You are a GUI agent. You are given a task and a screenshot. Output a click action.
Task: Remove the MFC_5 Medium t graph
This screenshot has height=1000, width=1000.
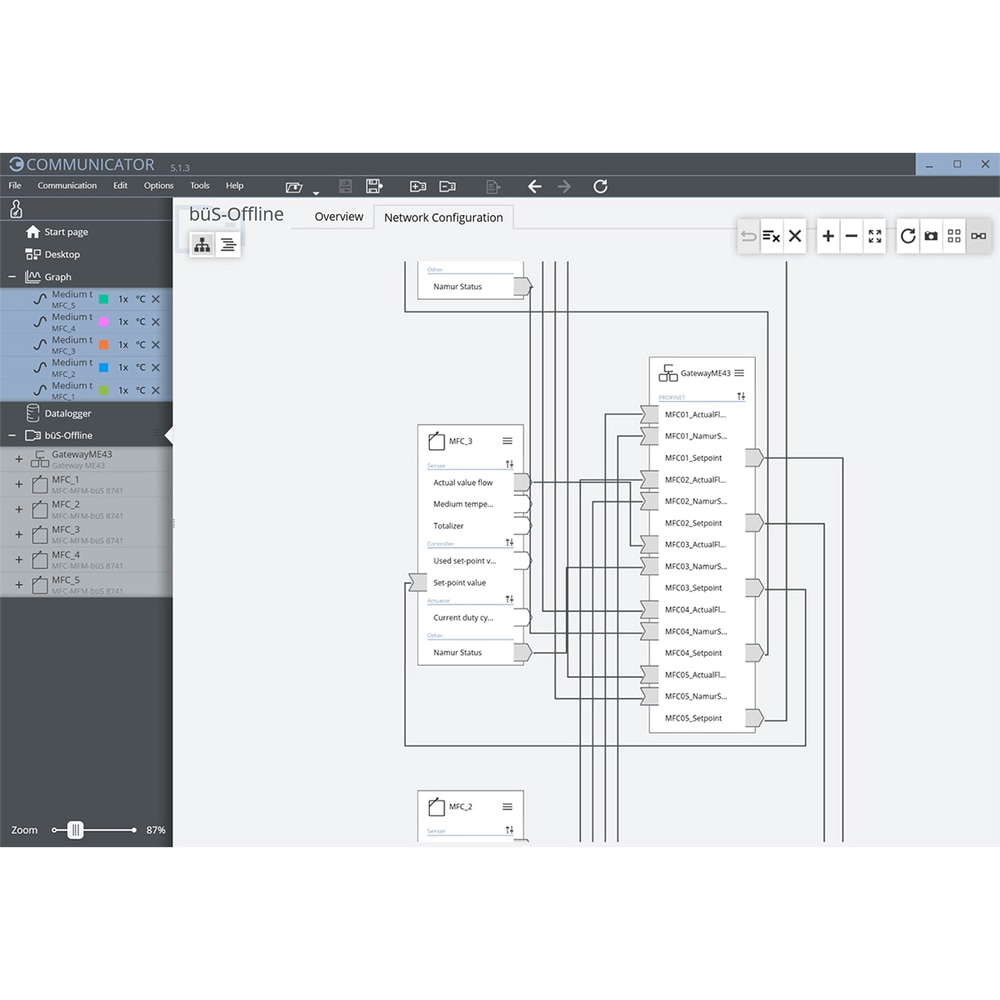156,299
